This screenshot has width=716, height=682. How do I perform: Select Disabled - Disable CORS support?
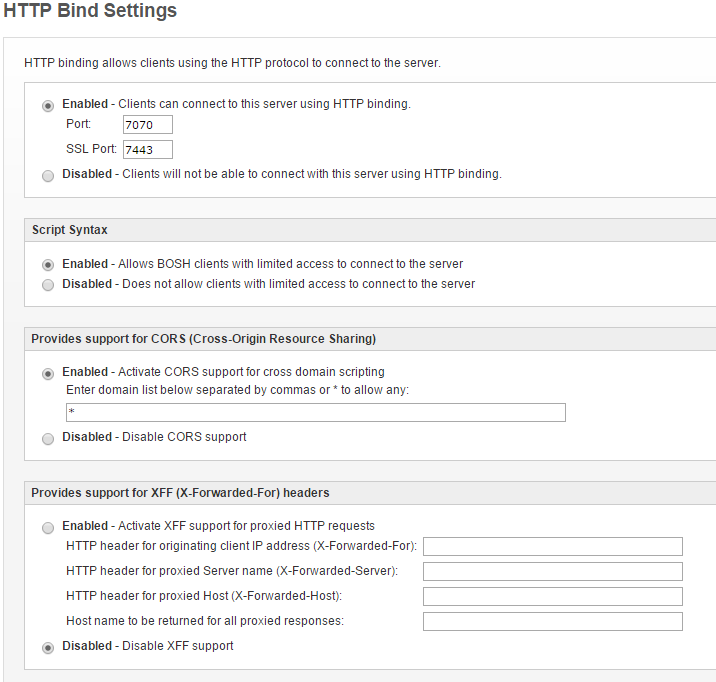point(48,439)
